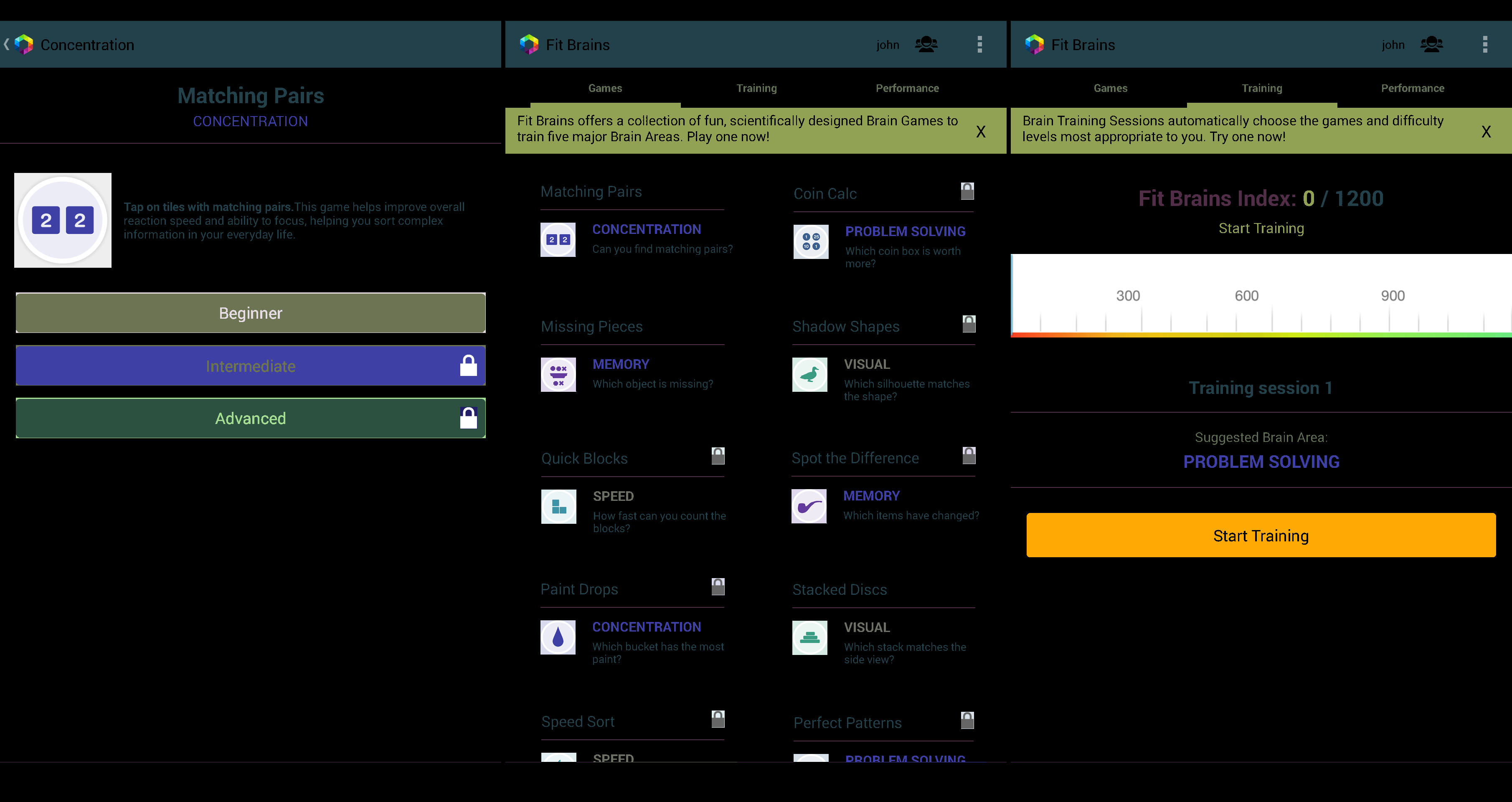Select Matching Pairs title in games list

(x=591, y=191)
